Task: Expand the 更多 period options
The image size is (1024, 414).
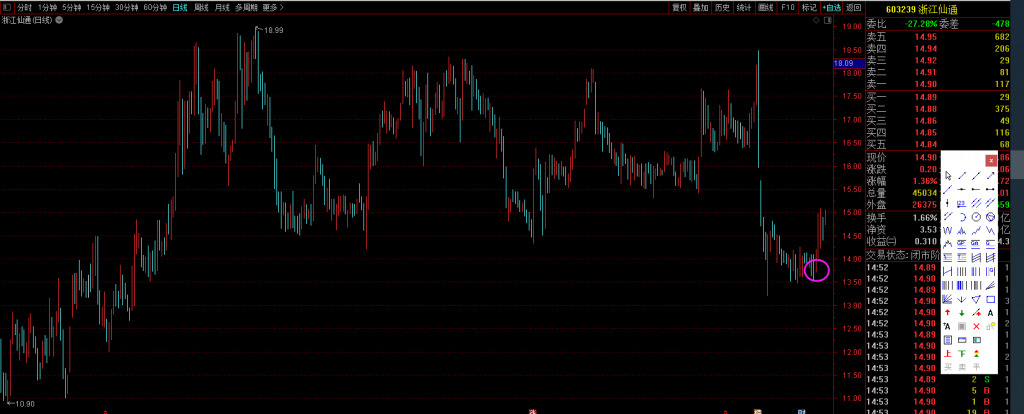Action: point(270,7)
